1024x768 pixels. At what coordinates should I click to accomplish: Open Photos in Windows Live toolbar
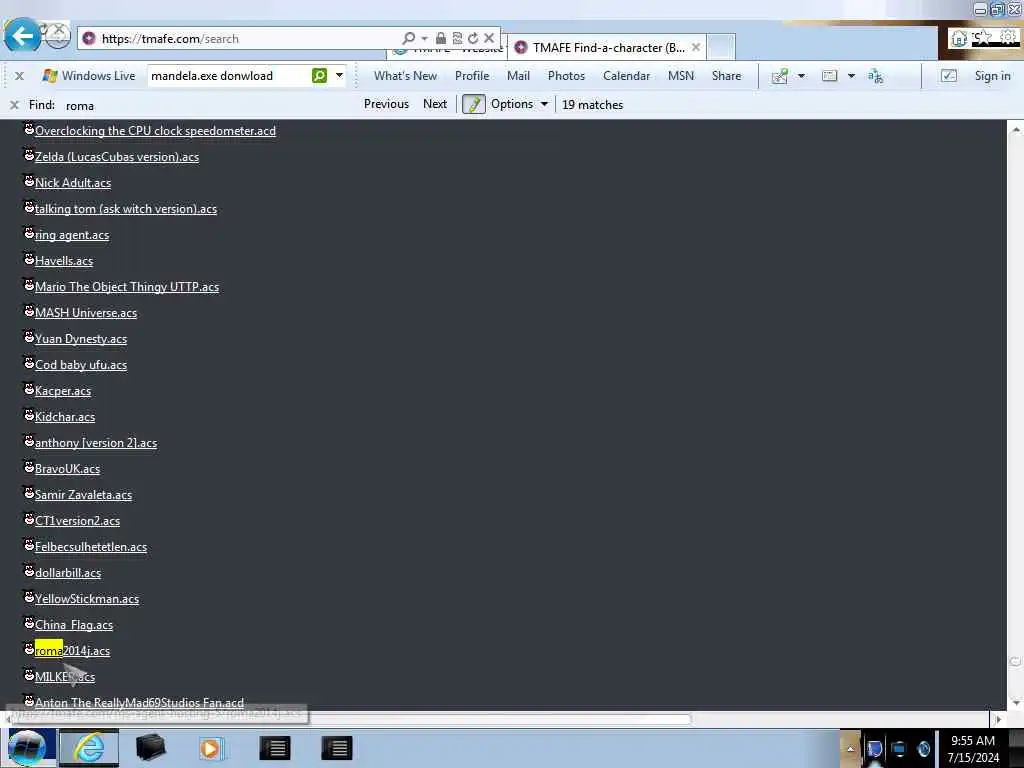[x=566, y=76]
